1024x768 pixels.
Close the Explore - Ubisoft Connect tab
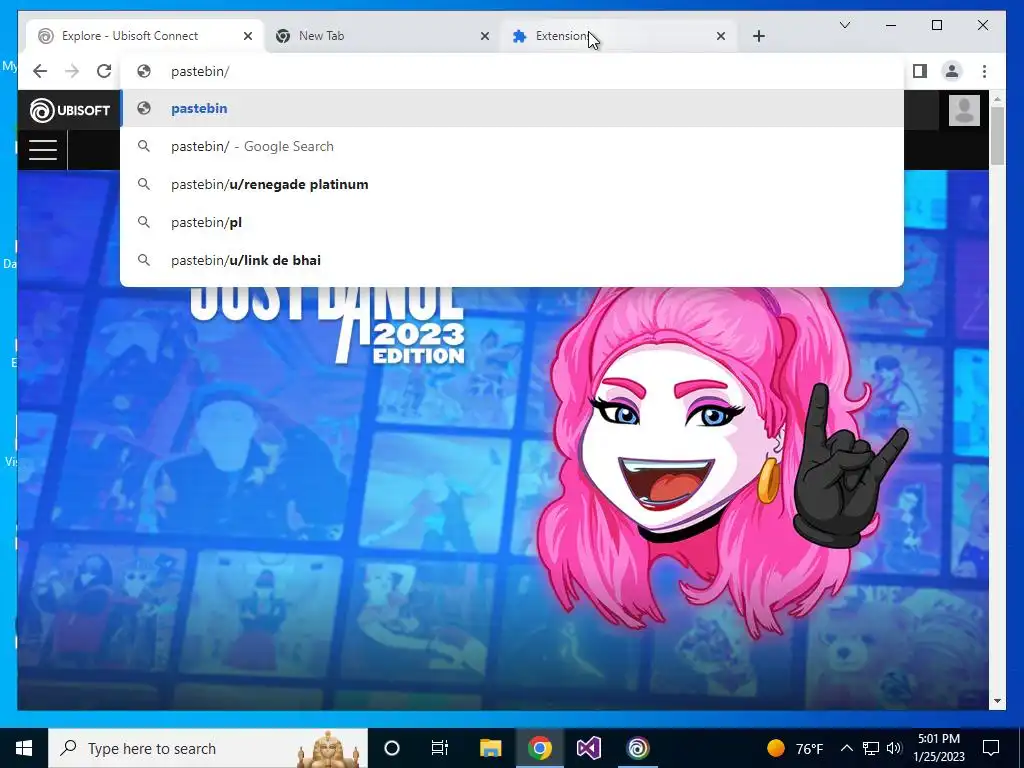click(248, 36)
